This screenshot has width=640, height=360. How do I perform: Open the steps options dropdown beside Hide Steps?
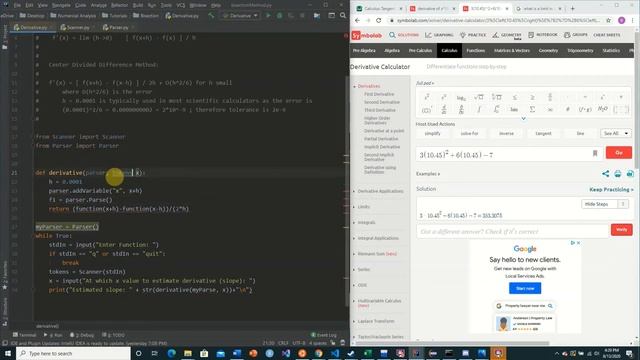tap(623, 204)
